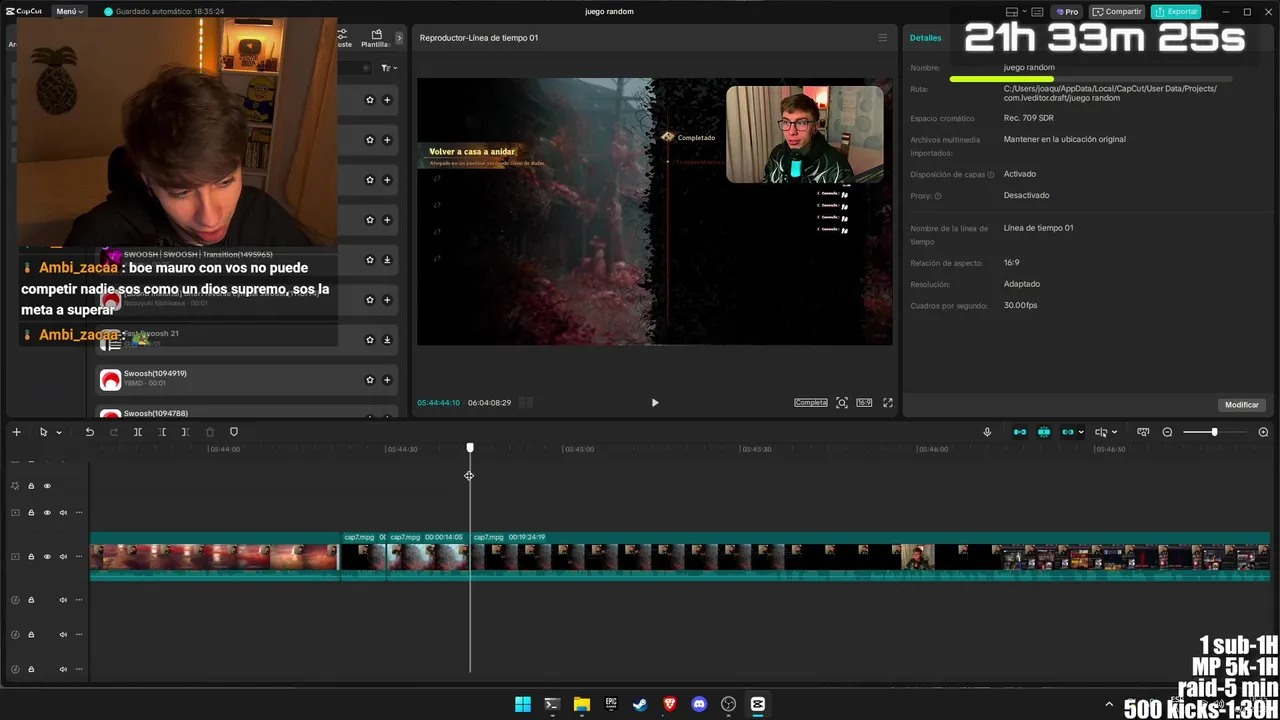
Task: Click the Exportar button
Action: coord(1176,12)
